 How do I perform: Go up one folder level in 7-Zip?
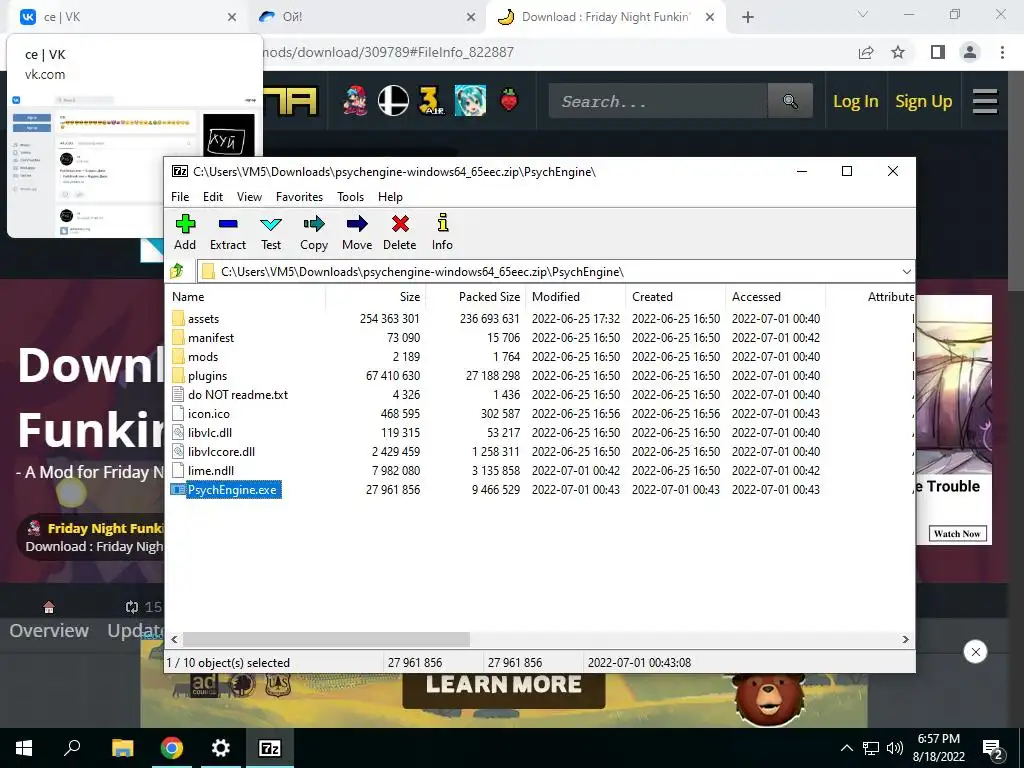(177, 271)
